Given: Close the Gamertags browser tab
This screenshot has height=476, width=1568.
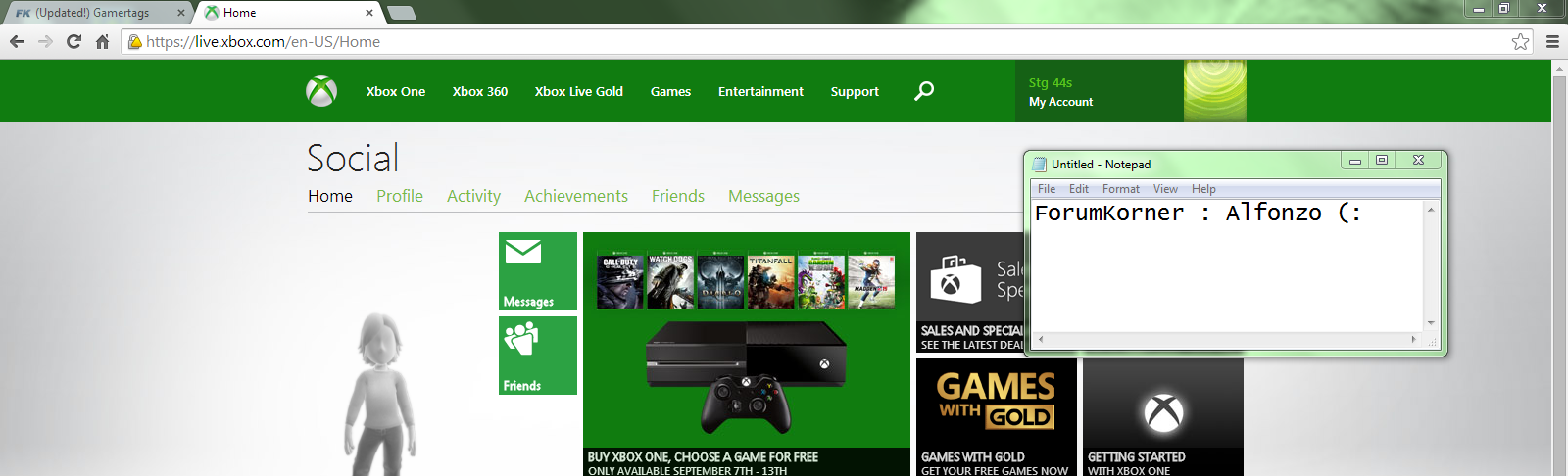Looking at the screenshot, I should [x=181, y=13].
